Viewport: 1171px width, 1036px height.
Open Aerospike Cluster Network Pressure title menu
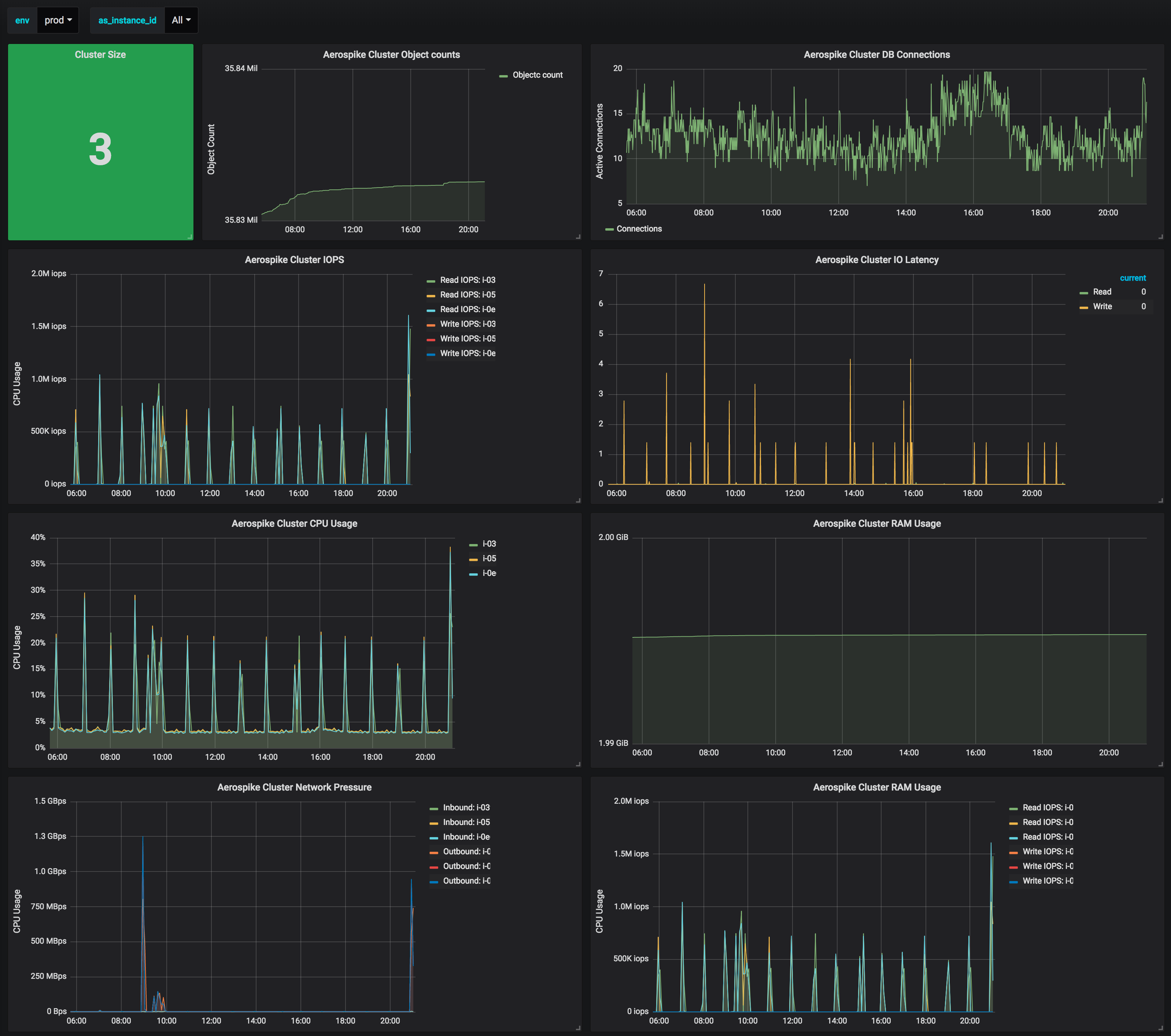tap(294, 788)
